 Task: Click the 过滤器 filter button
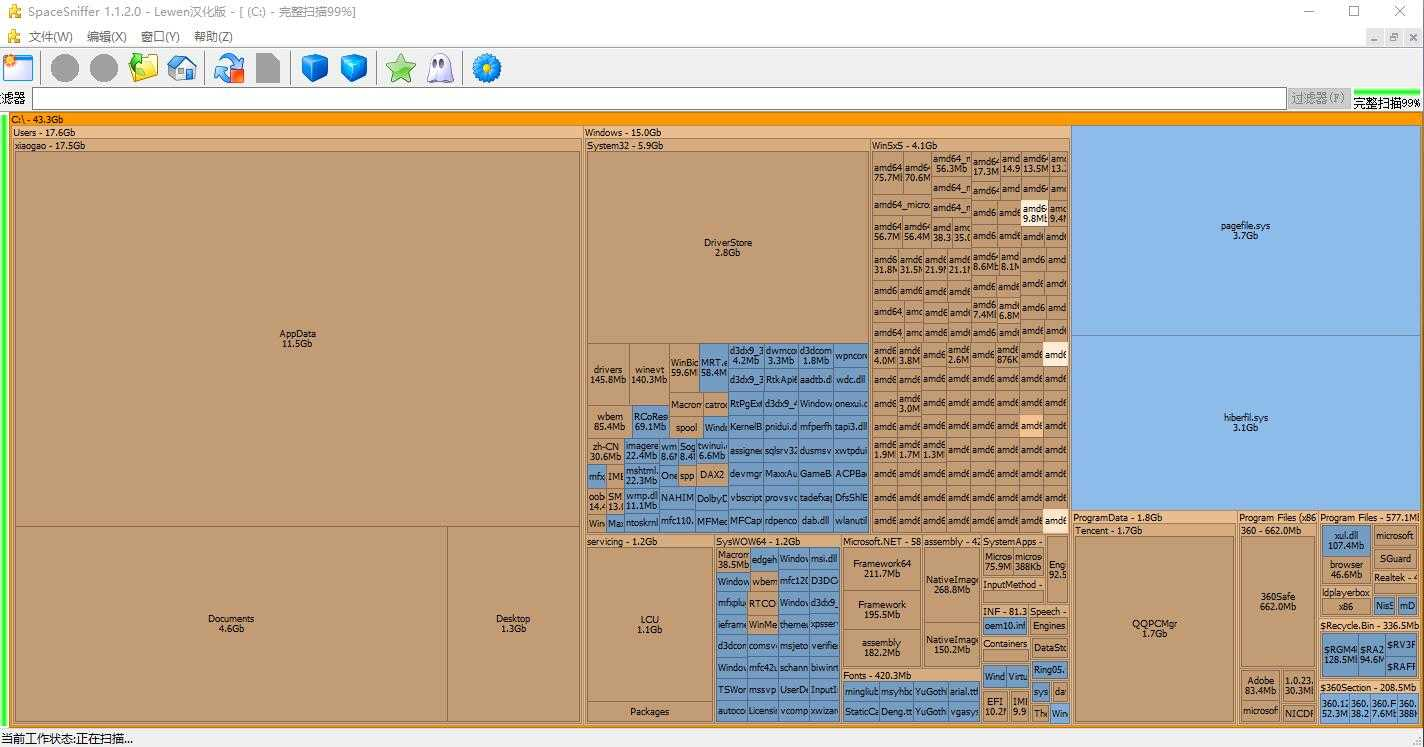(1317, 98)
